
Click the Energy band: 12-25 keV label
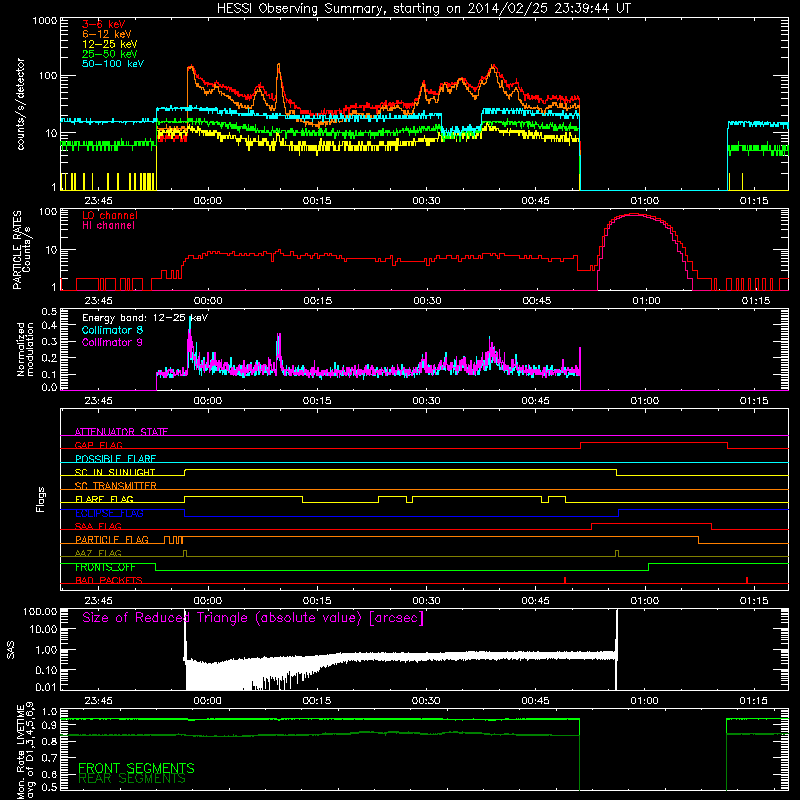pos(145,318)
